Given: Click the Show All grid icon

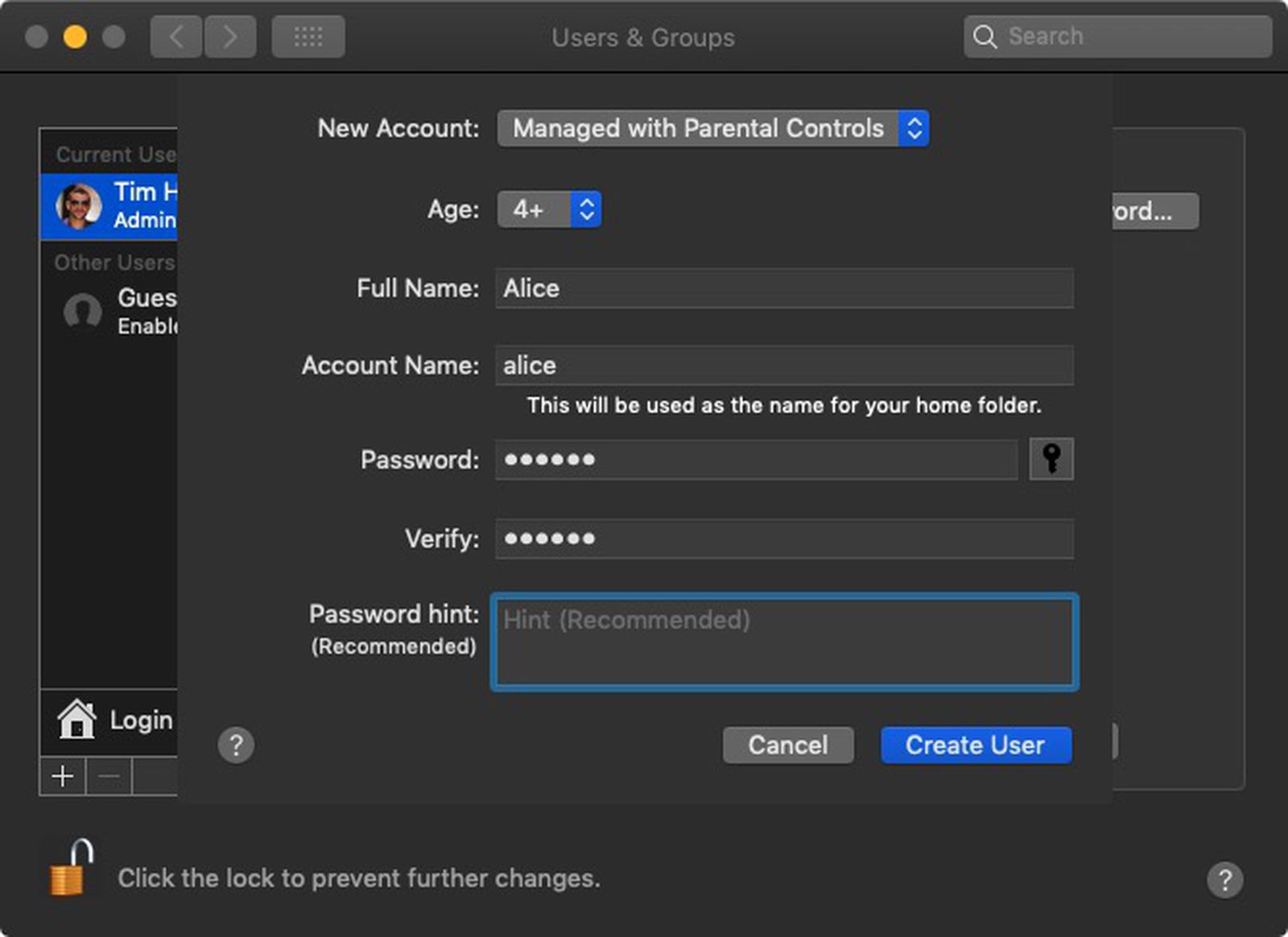Looking at the screenshot, I should coord(308,36).
